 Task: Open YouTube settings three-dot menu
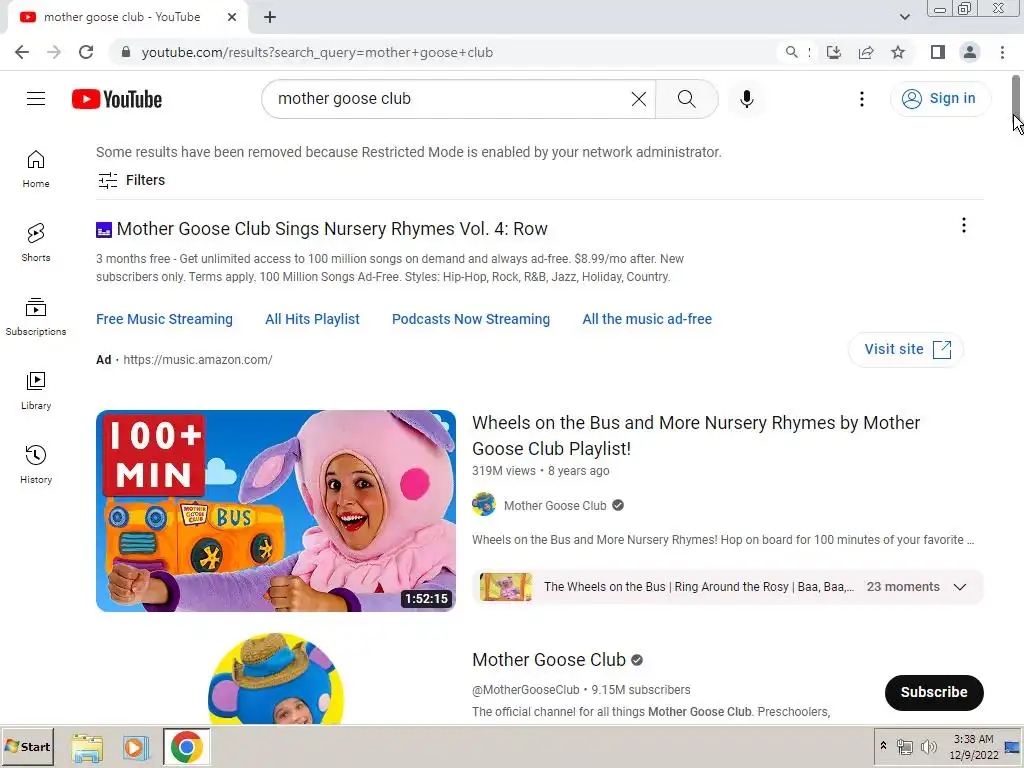(x=861, y=99)
